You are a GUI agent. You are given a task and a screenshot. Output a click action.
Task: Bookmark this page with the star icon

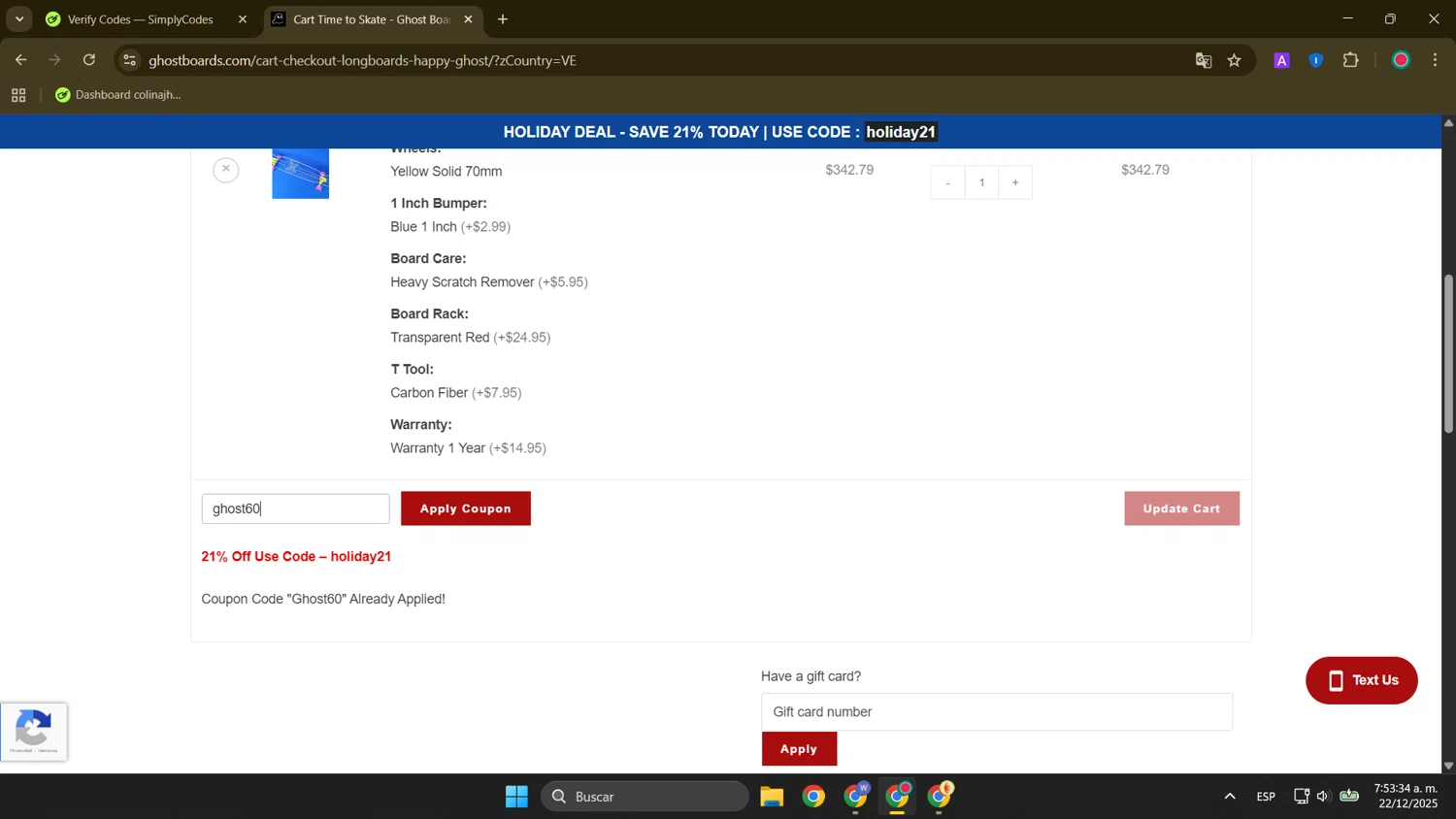click(1235, 60)
